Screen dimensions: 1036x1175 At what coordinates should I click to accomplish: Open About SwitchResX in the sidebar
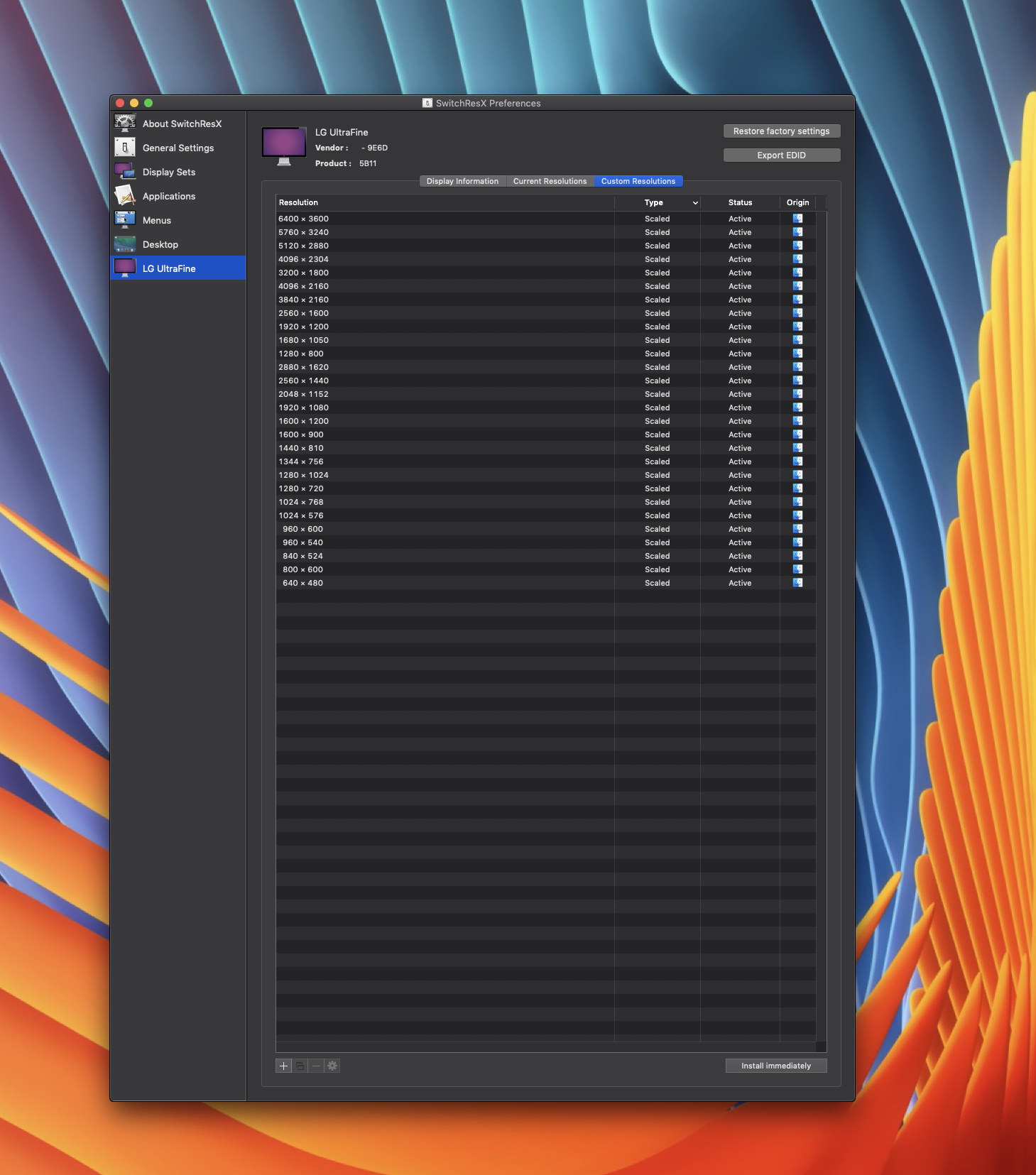pyautogui.click(x=178, y=124)
